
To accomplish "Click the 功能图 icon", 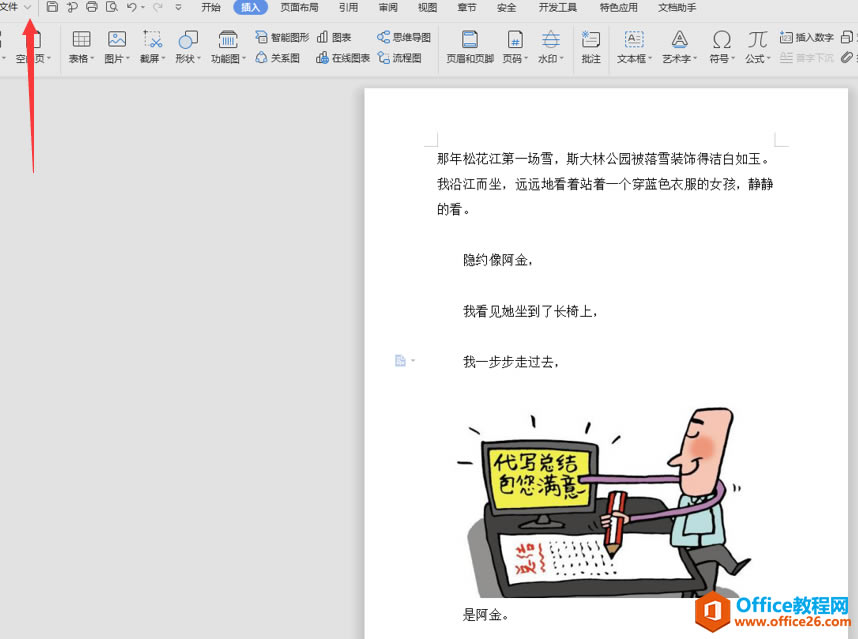I will (228, 39).
